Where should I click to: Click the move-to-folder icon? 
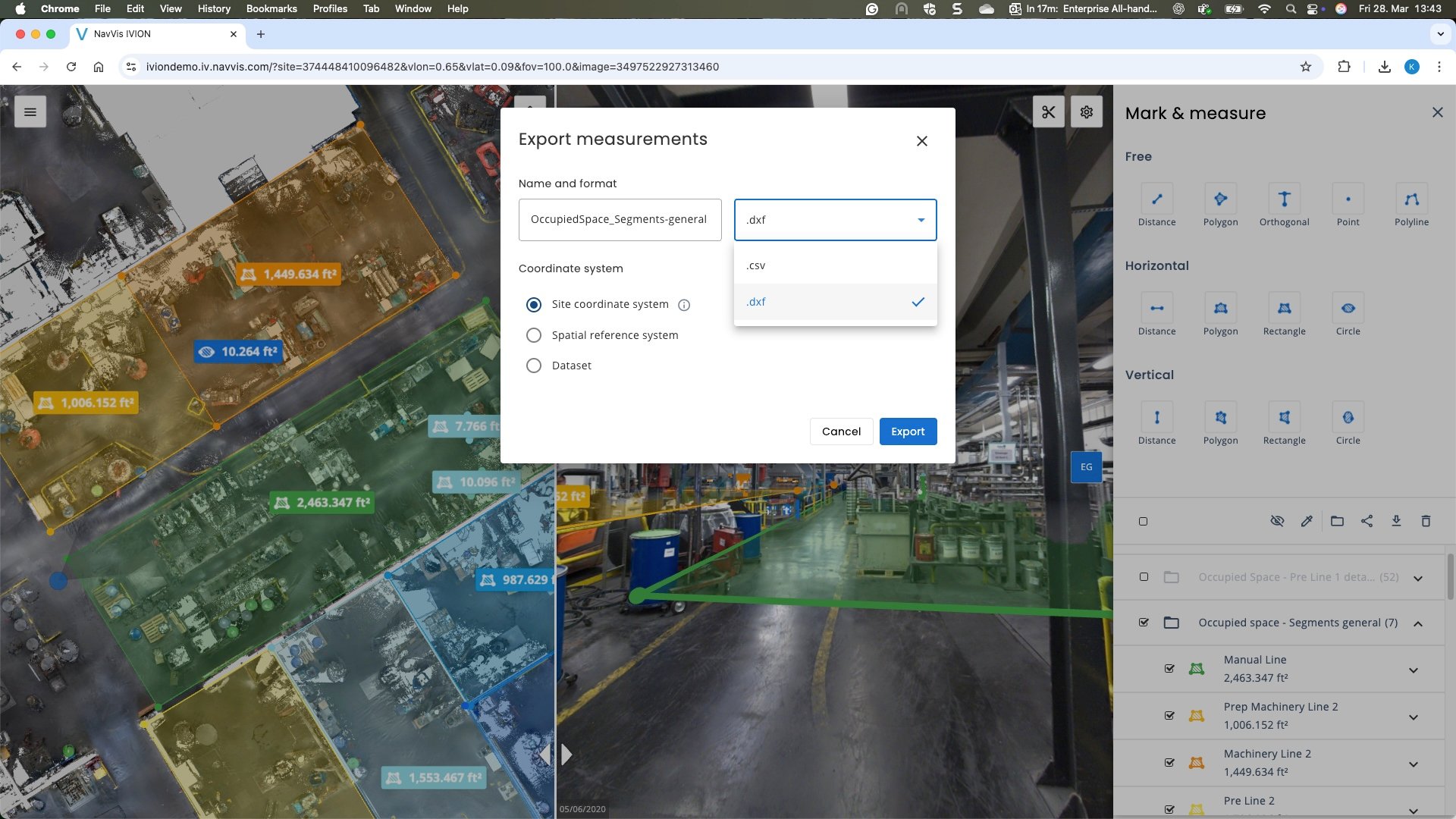point(1337,521)
